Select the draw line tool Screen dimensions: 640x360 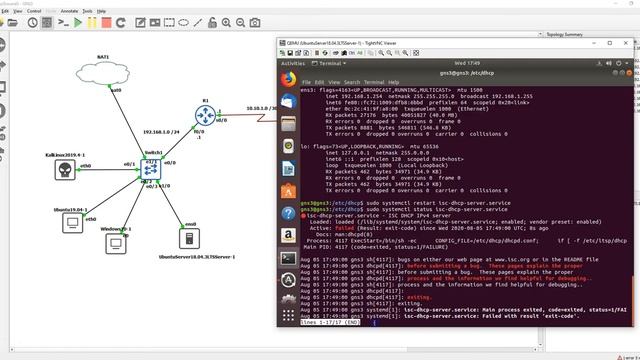(x=198, y=22)
